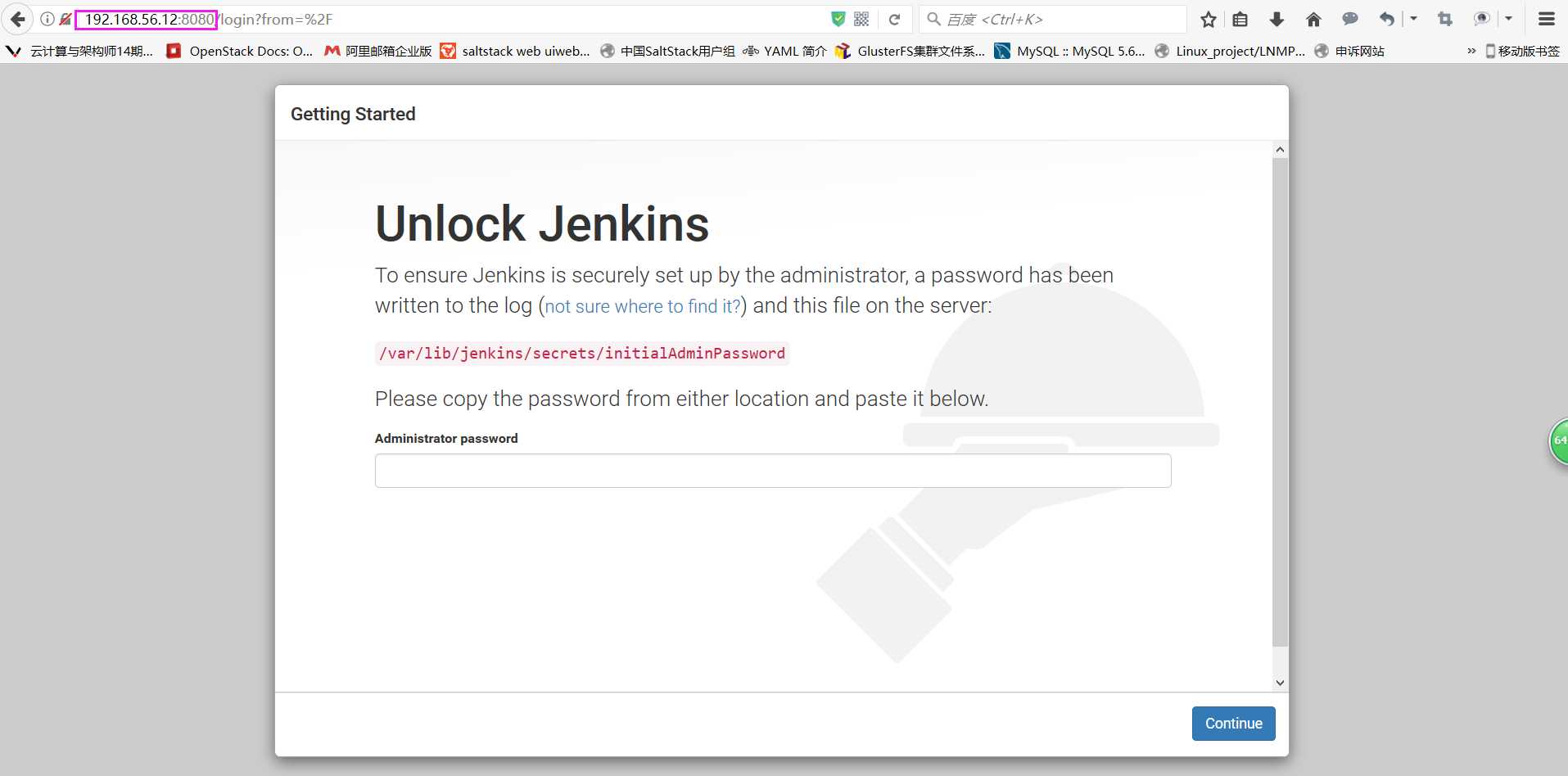The width and height of the screenshot is (1568, 776).
Task: Show more bookmarks with the double chevron
Action: click(x=1471, y=51)
